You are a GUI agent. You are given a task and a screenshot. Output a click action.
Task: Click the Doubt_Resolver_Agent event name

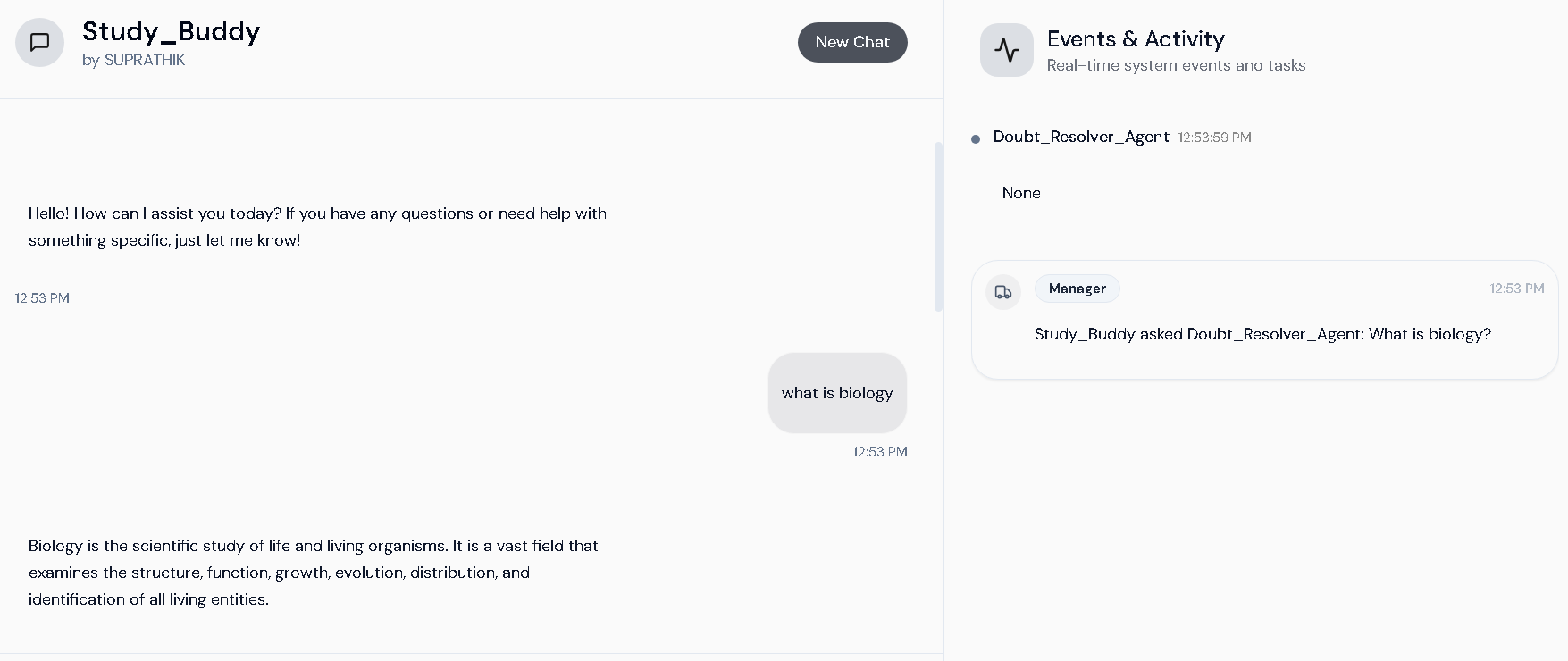click(1081, 137)
